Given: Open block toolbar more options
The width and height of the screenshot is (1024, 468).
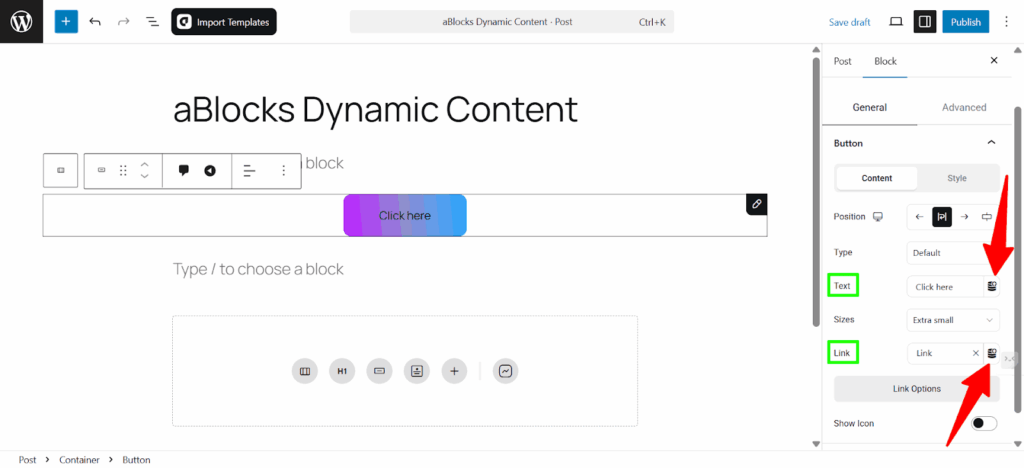Looking at the screenshot, I should tap(283, 171).
